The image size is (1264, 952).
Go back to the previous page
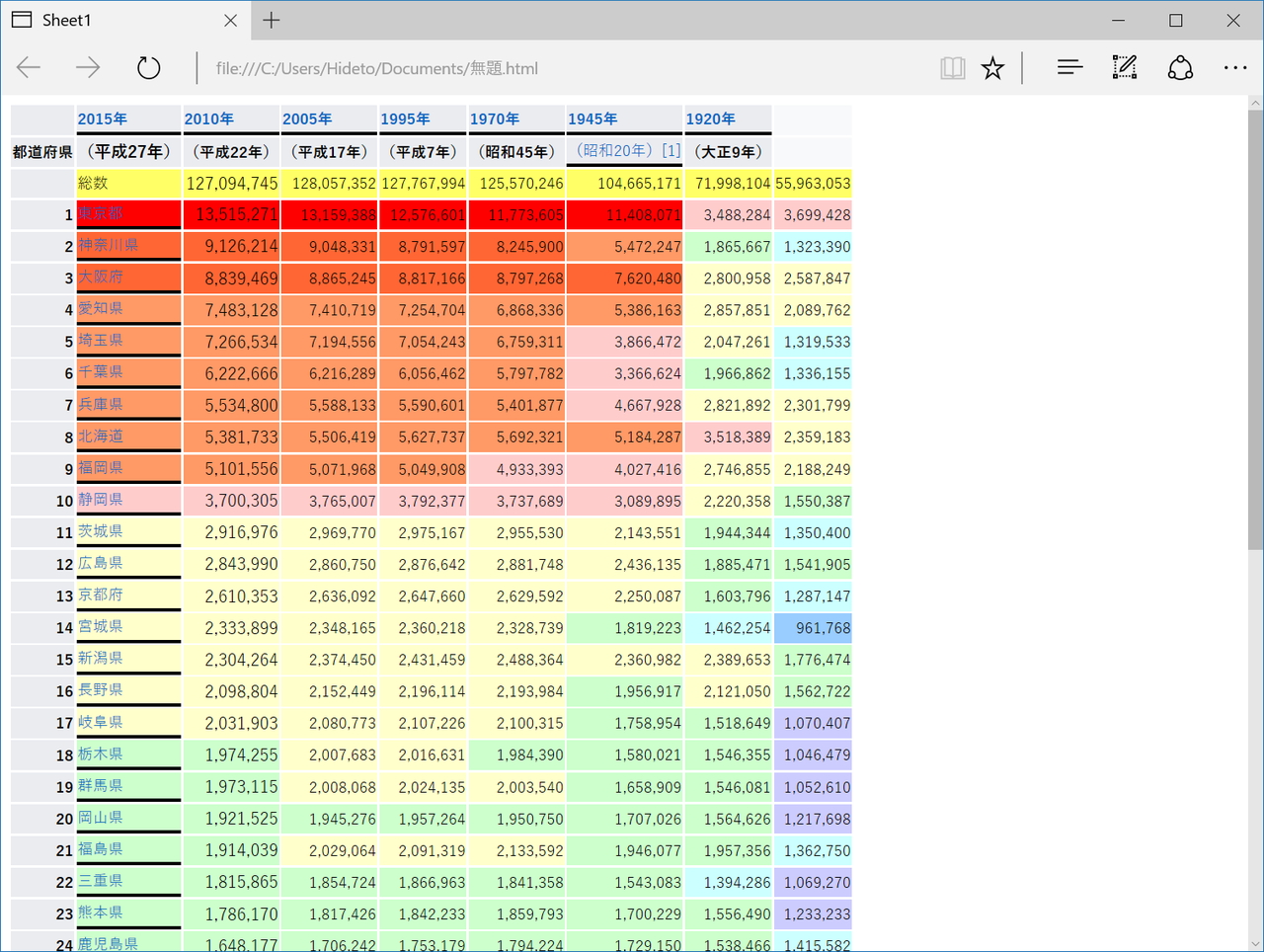click(29, 68)
